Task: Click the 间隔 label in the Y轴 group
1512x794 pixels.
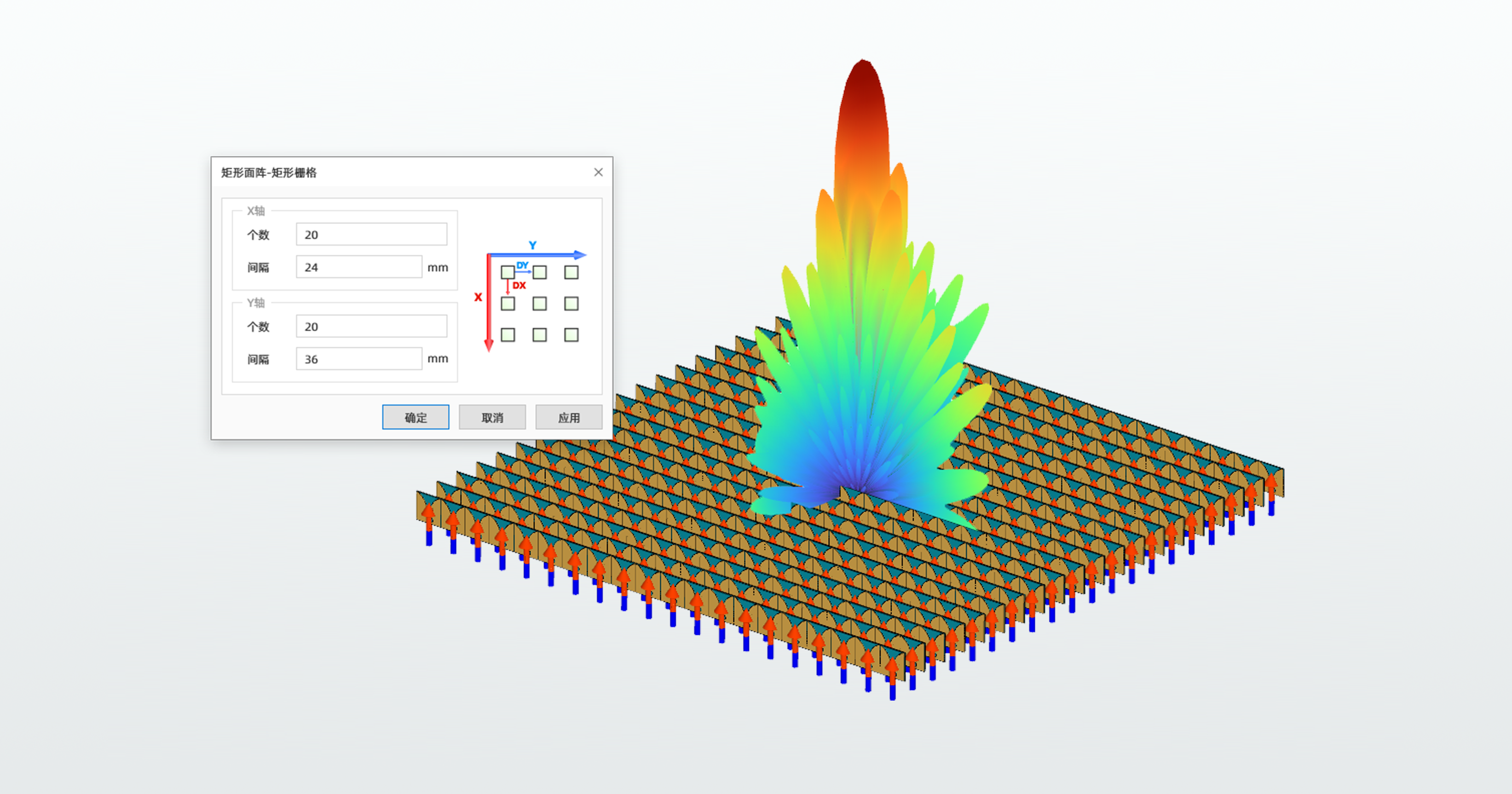Action: (x=258, y=359)
